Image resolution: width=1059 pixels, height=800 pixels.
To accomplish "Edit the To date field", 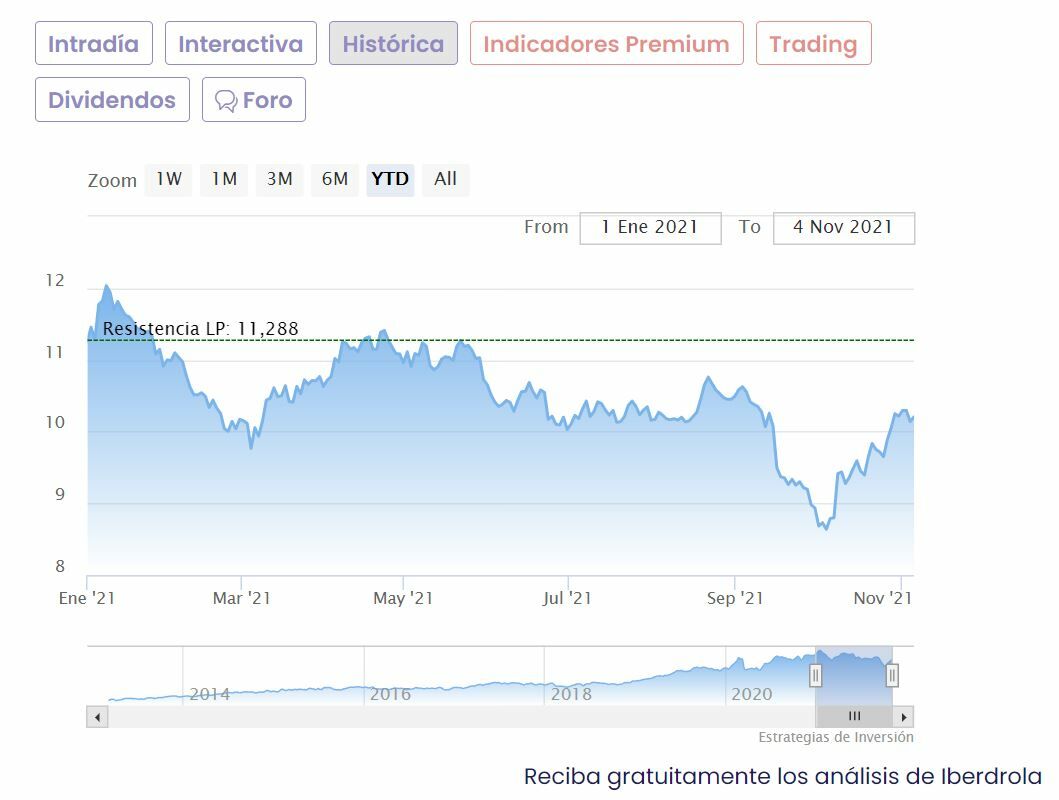I will [843, 227].
